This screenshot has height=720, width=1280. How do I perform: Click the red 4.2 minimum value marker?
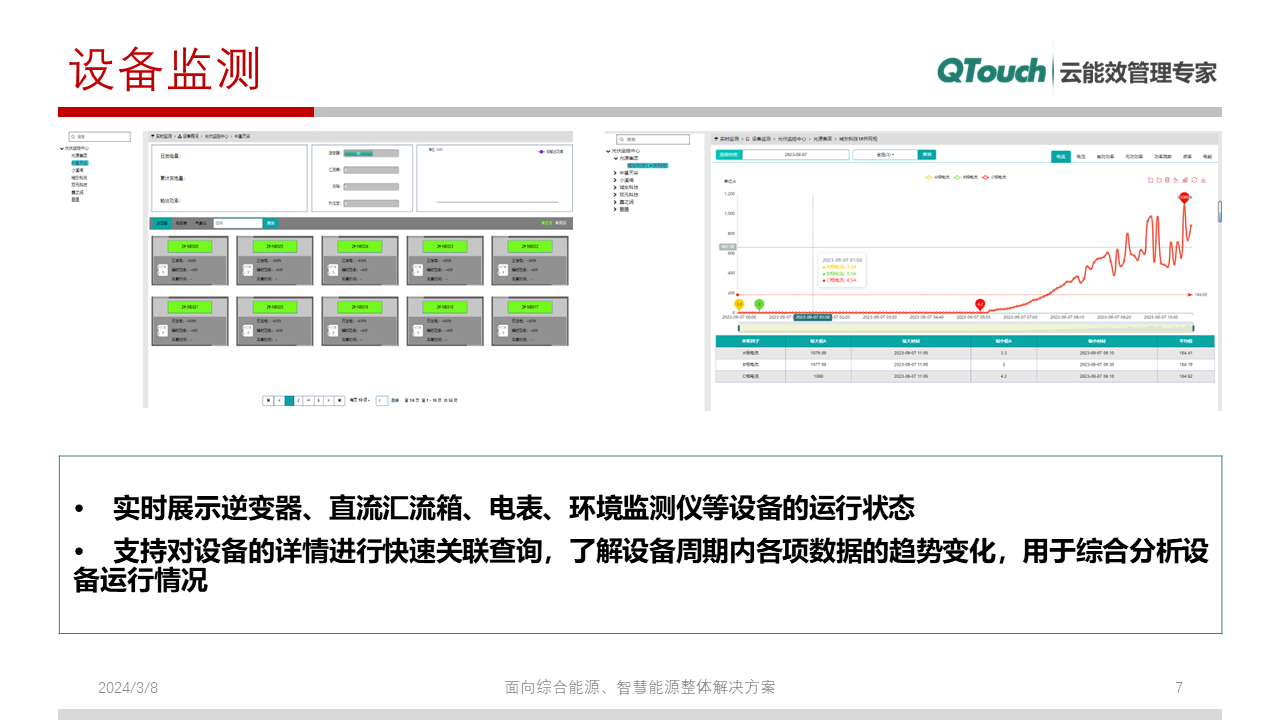[980, 304]
